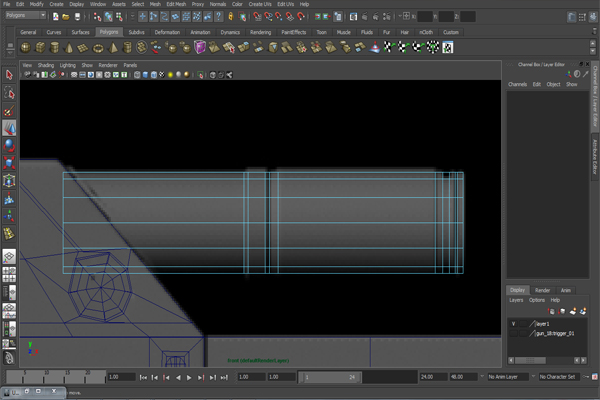
Task: Toggle snap to view planes
Action: (290, 16)
